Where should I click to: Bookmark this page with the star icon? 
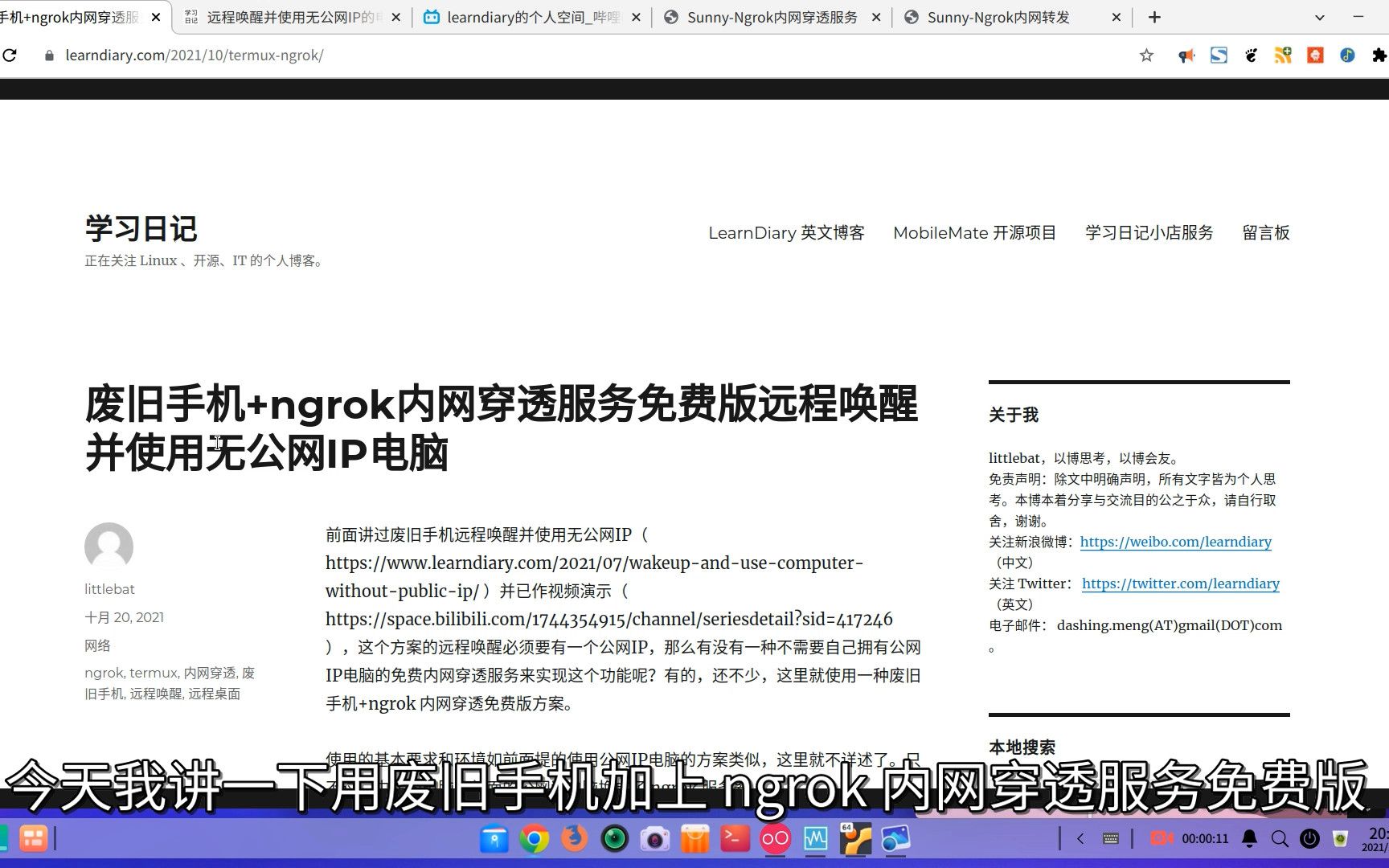click(x=1147, y=55)
